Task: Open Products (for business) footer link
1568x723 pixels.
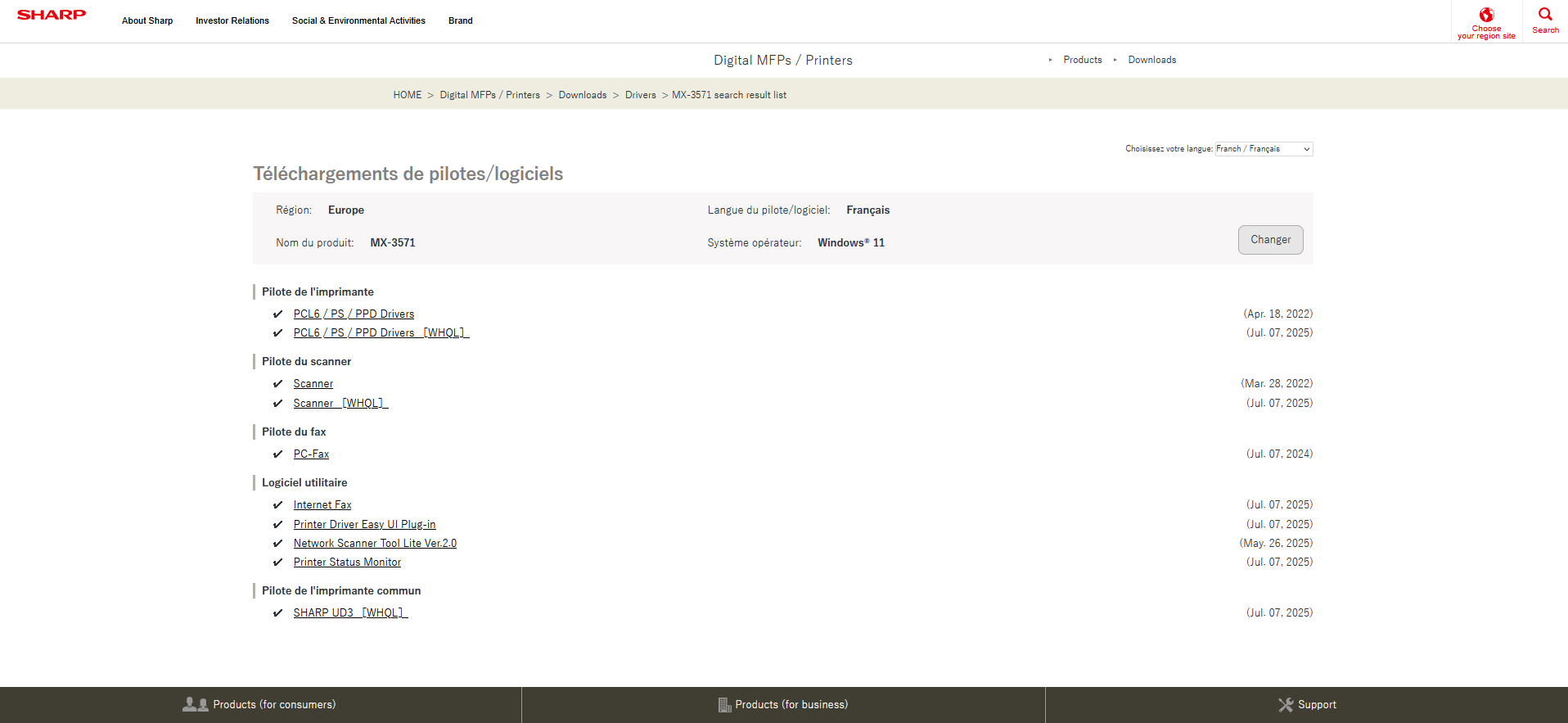Action: [791, 704]
